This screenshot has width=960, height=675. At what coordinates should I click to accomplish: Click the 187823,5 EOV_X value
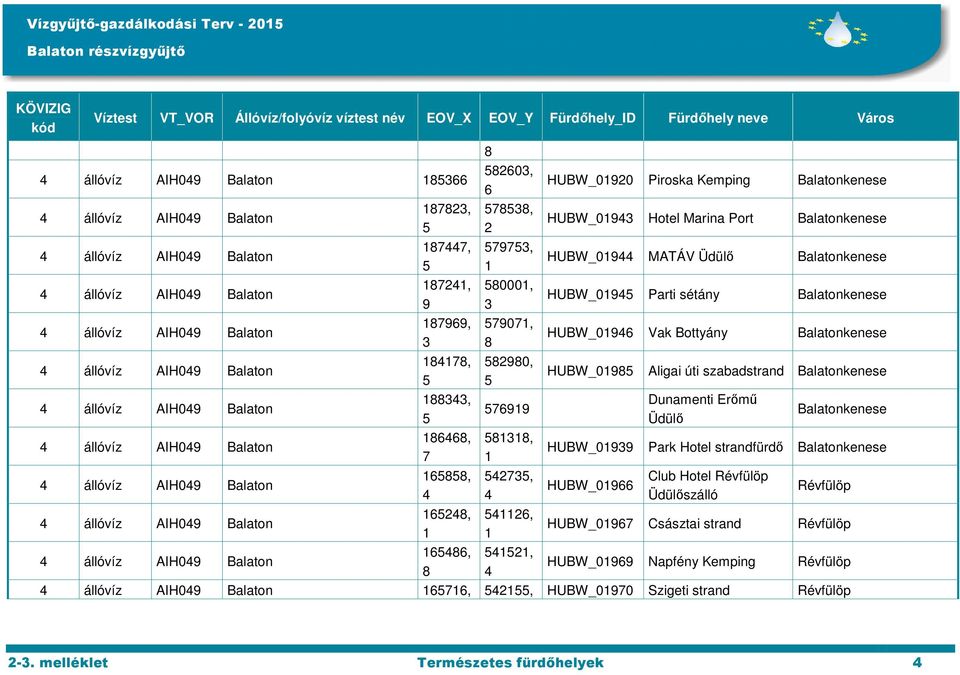tap(447, 218)
